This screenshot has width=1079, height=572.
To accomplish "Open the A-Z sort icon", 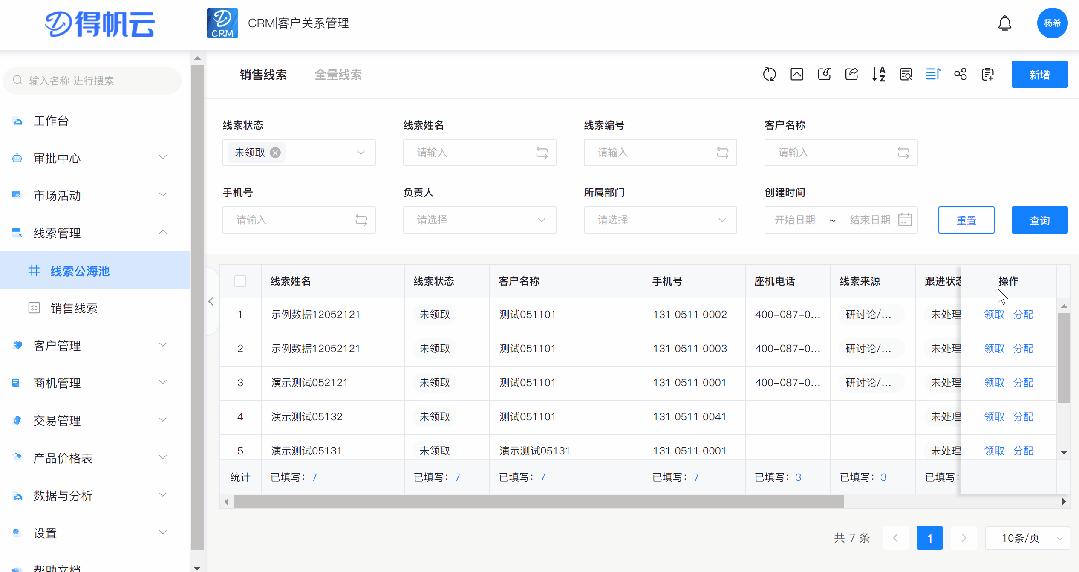I will click(879, 74).
